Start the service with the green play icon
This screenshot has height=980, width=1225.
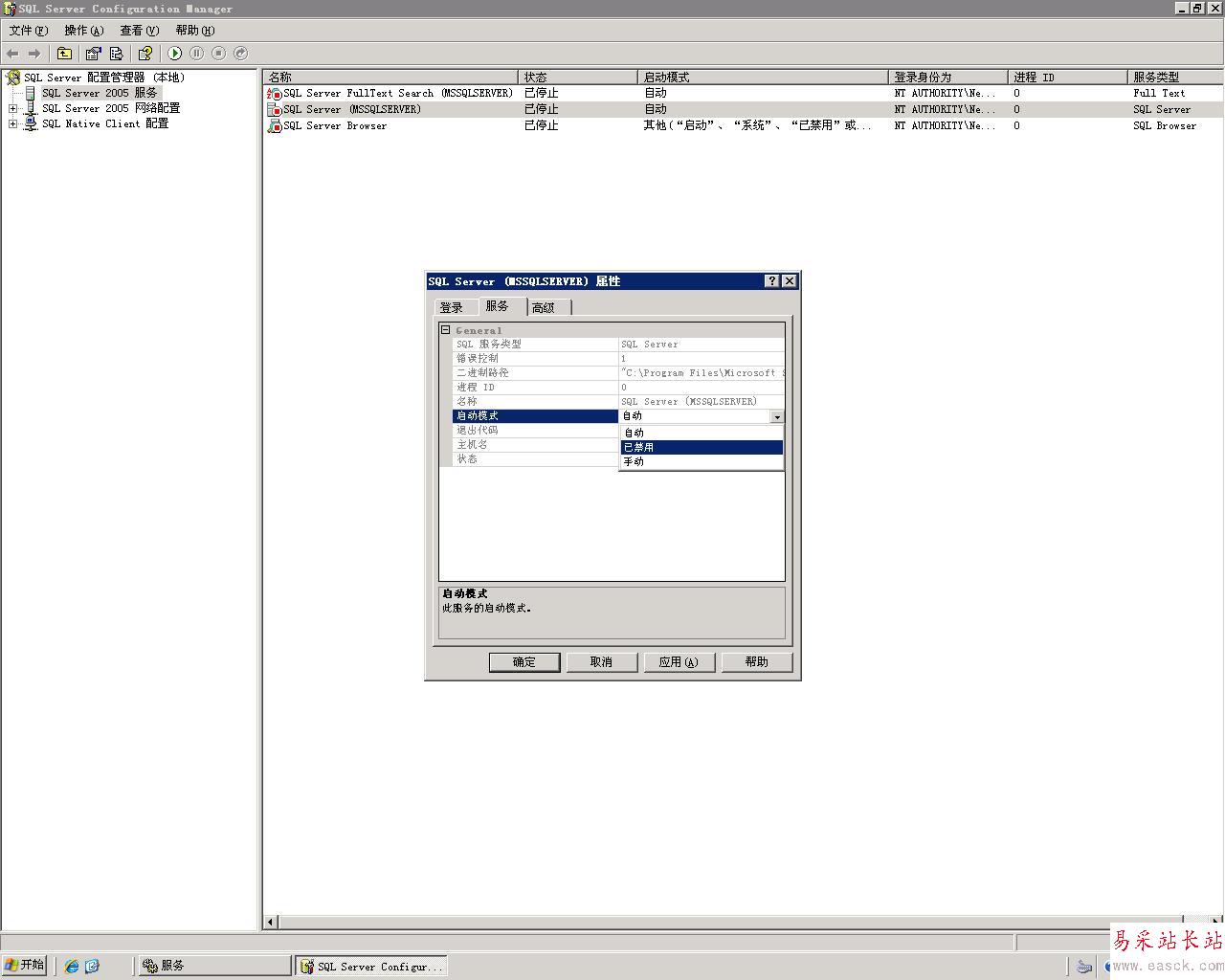[x=174, y=54]
